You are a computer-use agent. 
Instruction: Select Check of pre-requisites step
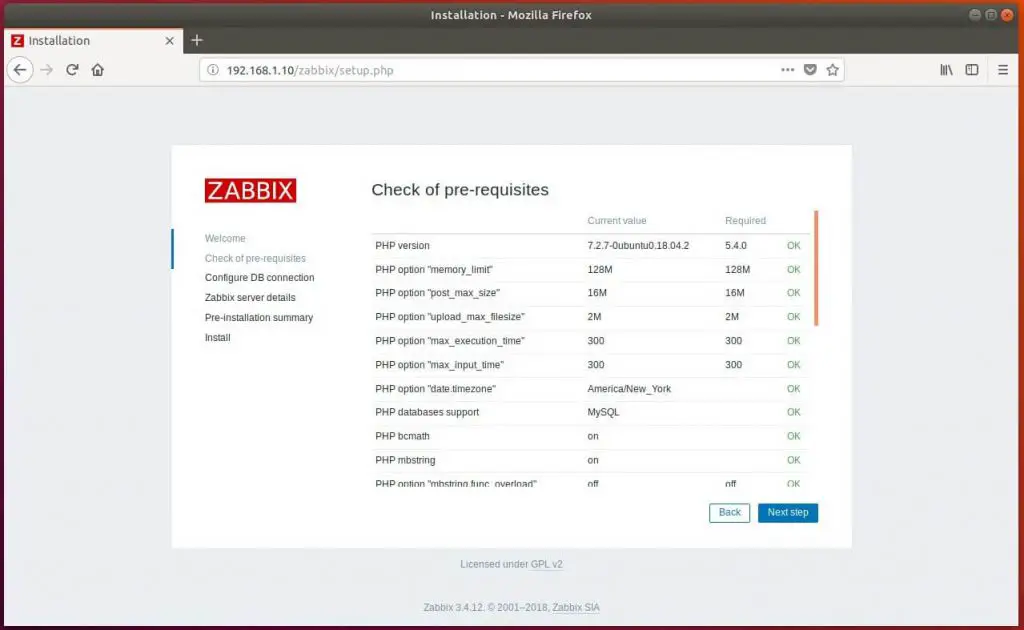[255, 259]
